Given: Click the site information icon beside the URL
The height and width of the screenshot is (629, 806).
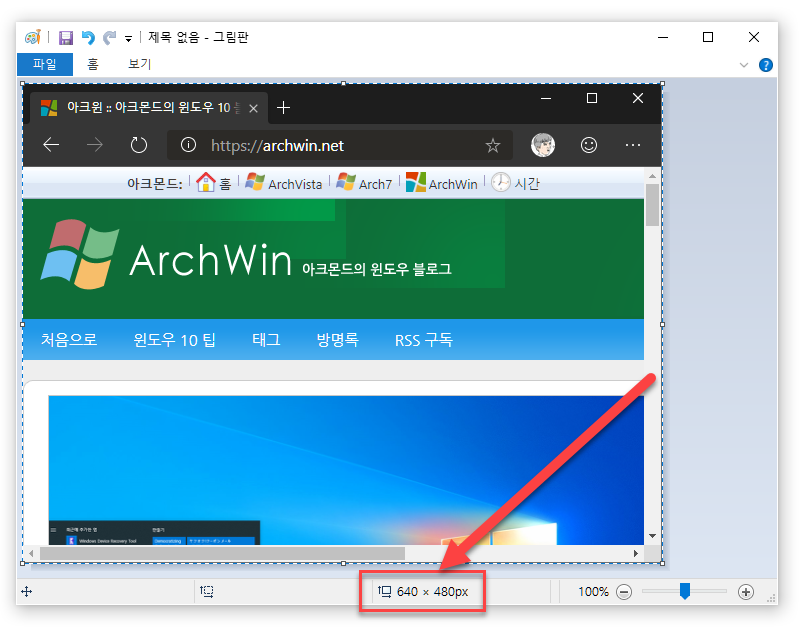Looking at the screenshot, I should point(188,145).
